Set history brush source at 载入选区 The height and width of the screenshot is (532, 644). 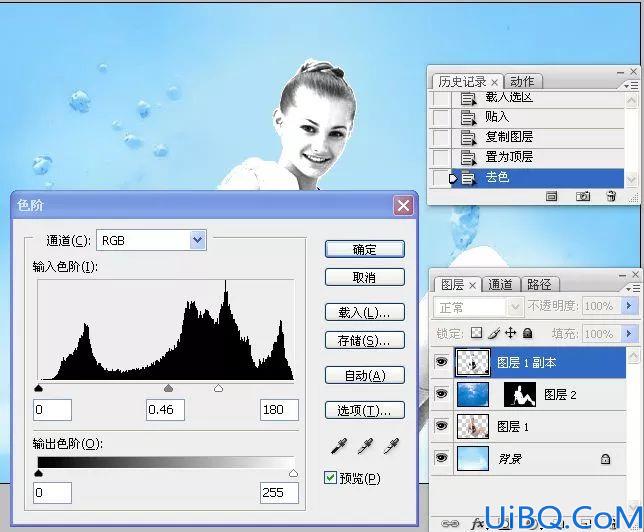[441, 99]
